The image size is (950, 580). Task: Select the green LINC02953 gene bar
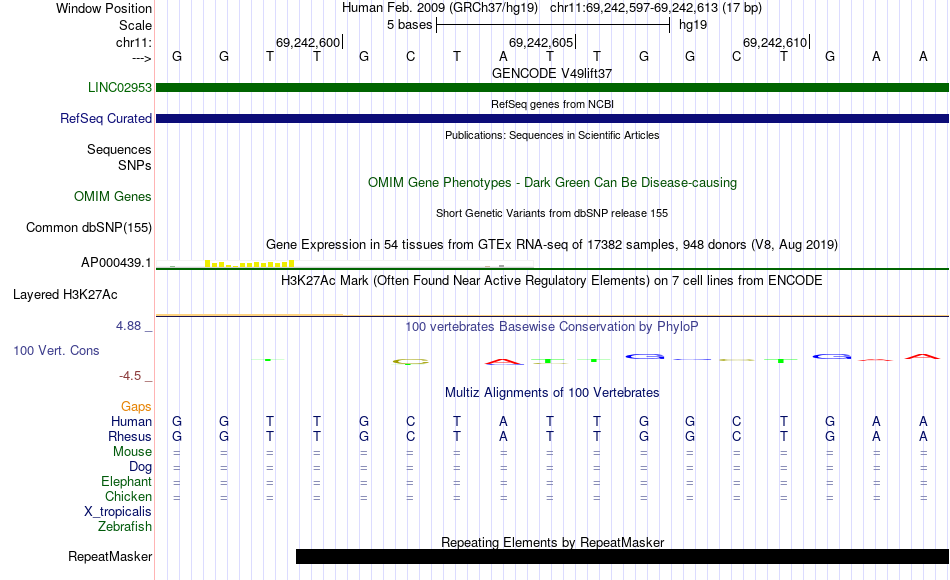point(552,88)
